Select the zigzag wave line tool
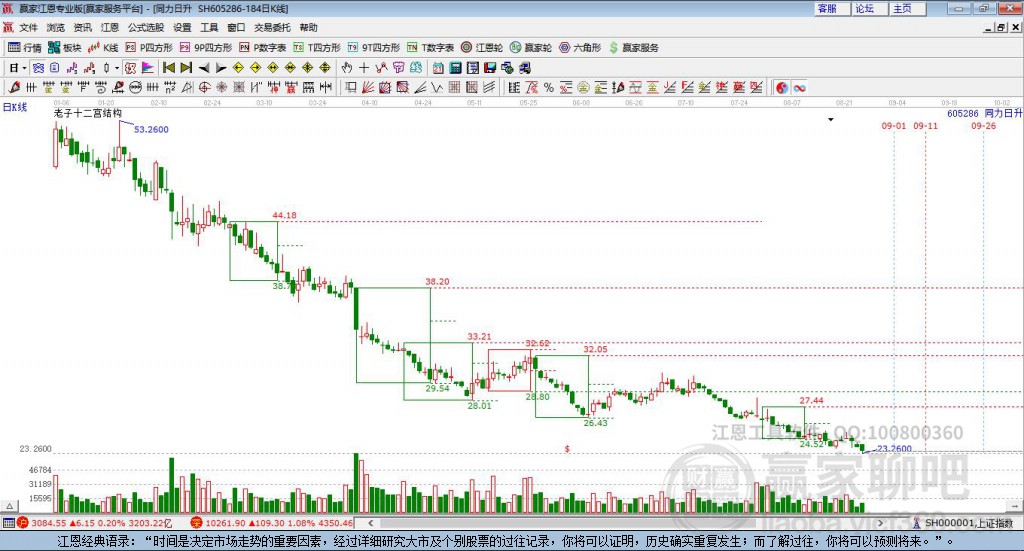The height and width of the screenshot is (551, 1024). [x=437, y=87]
